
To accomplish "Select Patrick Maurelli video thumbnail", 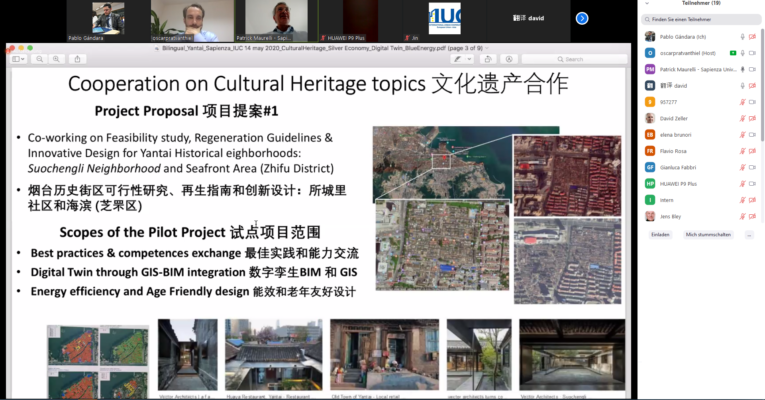I will click(x=276, y=20).
